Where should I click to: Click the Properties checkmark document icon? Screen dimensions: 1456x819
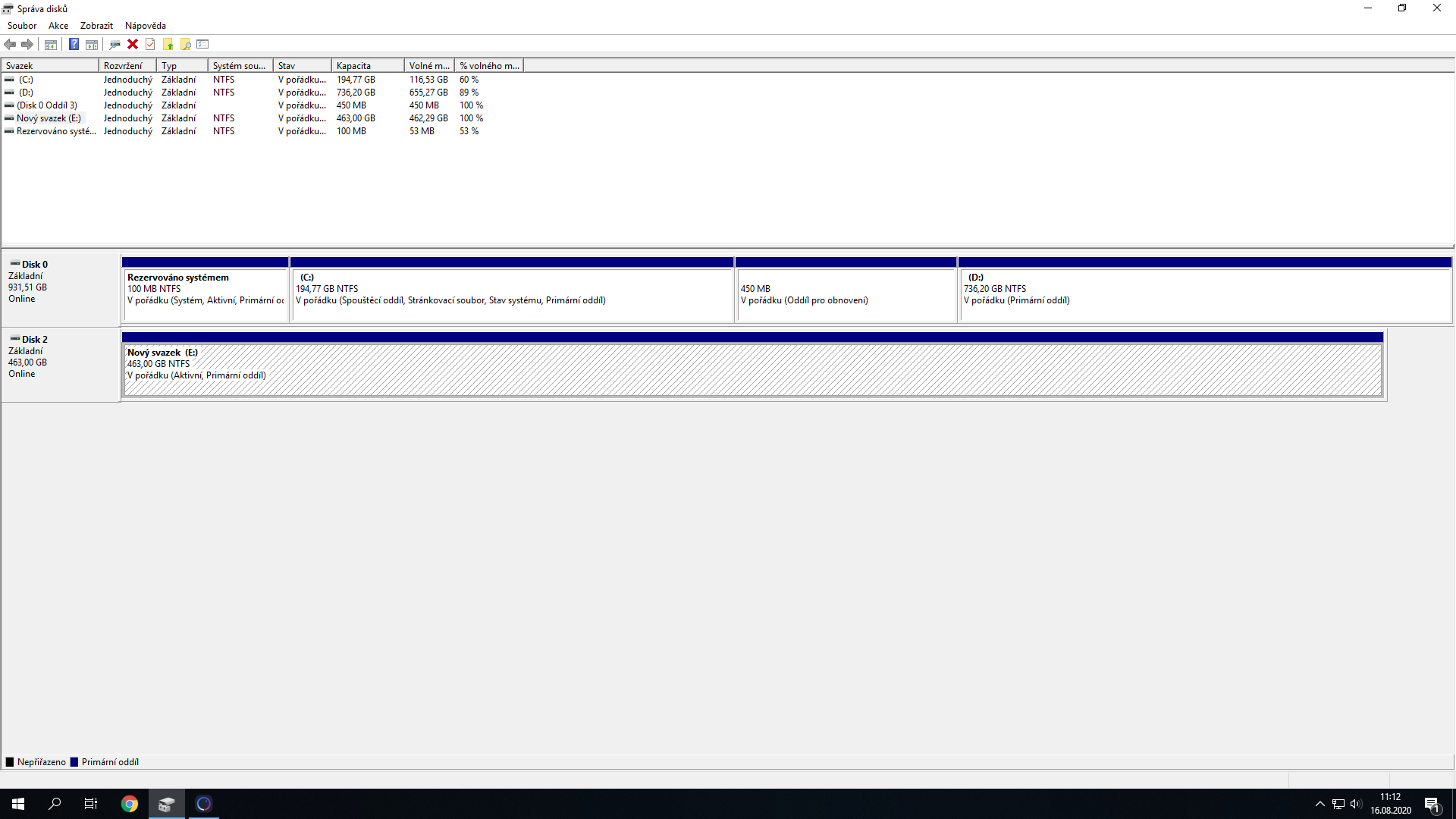[x=150, y=44]
